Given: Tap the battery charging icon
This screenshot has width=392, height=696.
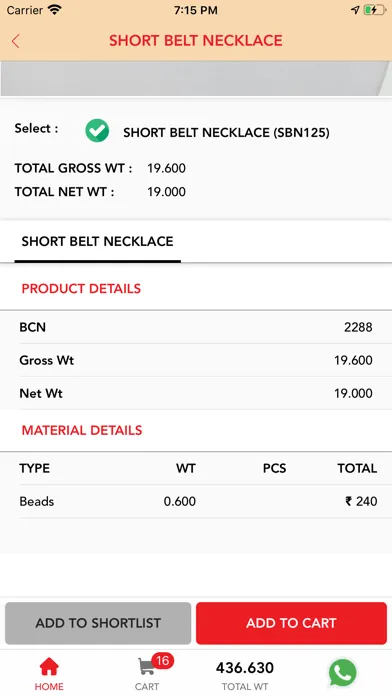Looking at the screenshot, I should point(374,10).
